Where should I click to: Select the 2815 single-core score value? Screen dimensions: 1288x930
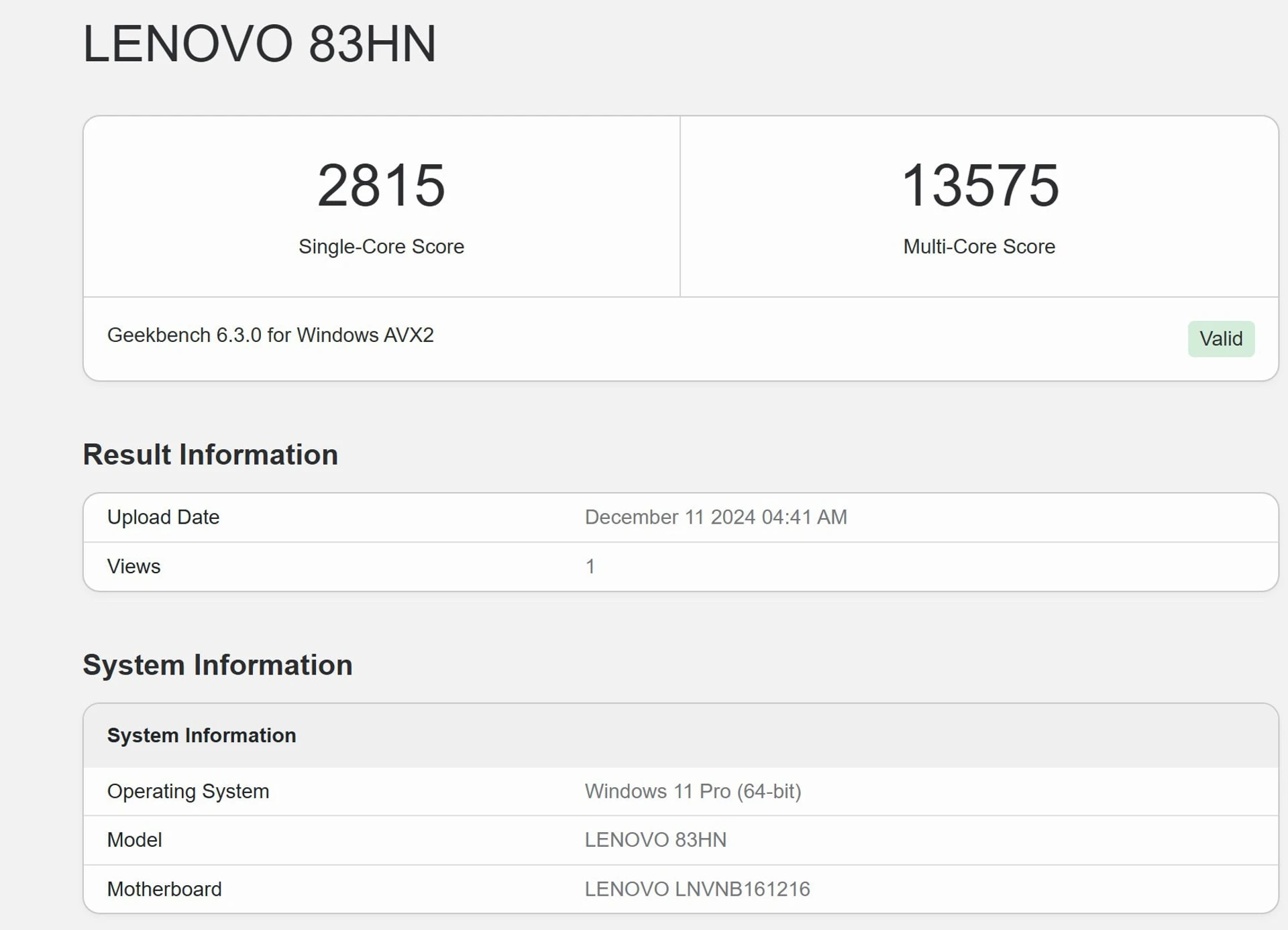tap(381, 185)
